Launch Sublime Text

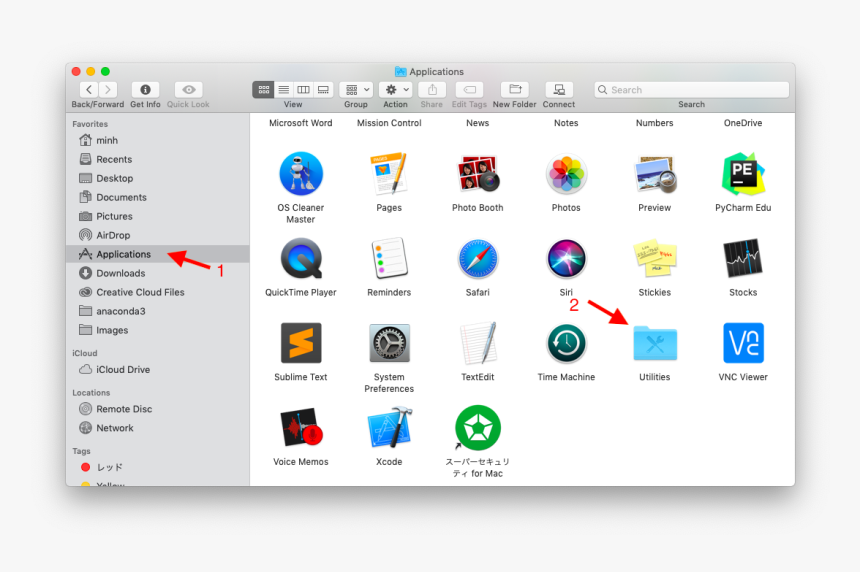pos(301,344)
